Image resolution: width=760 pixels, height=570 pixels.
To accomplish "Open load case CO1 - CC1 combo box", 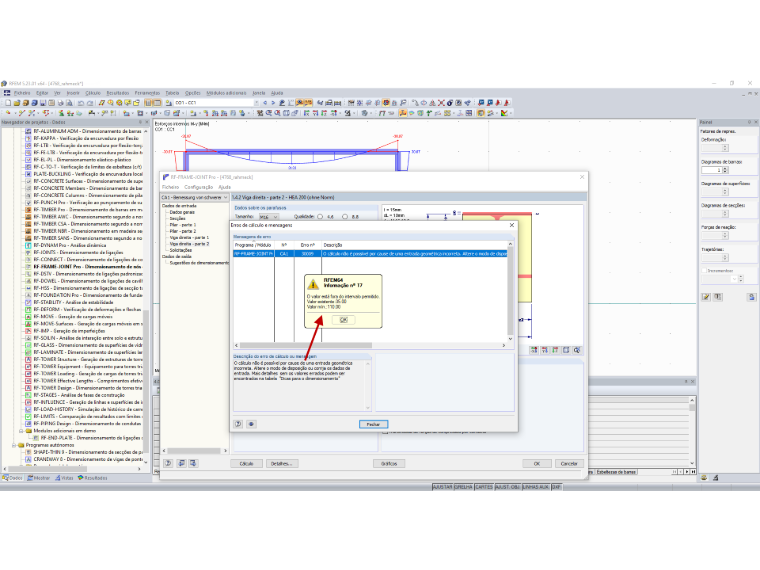I will coord(217,103).
